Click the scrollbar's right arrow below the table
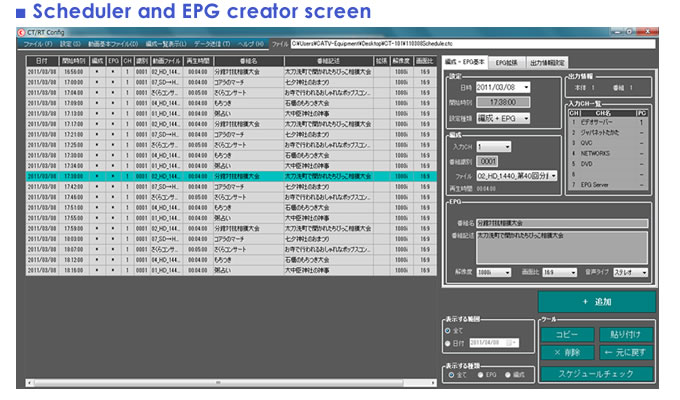This screenshot has height=400, width=680. coord(433,383)
